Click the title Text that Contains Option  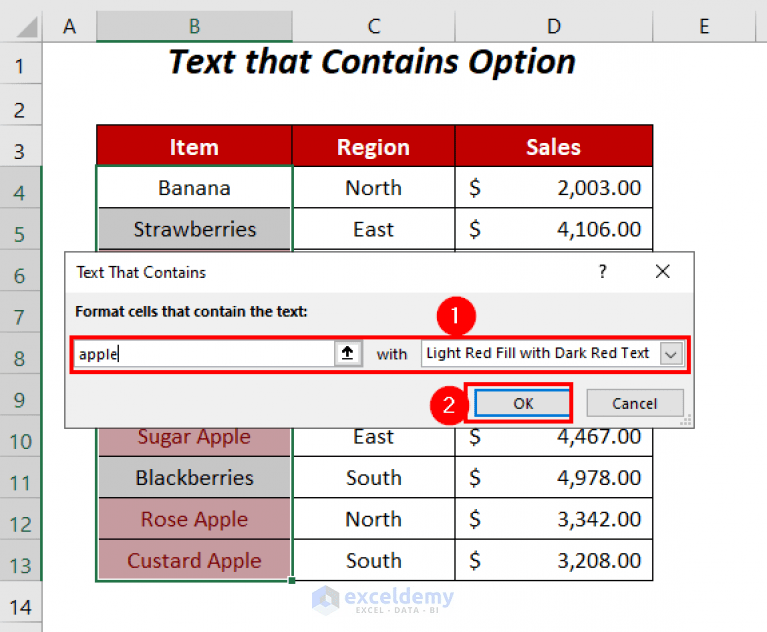(372, 62)
